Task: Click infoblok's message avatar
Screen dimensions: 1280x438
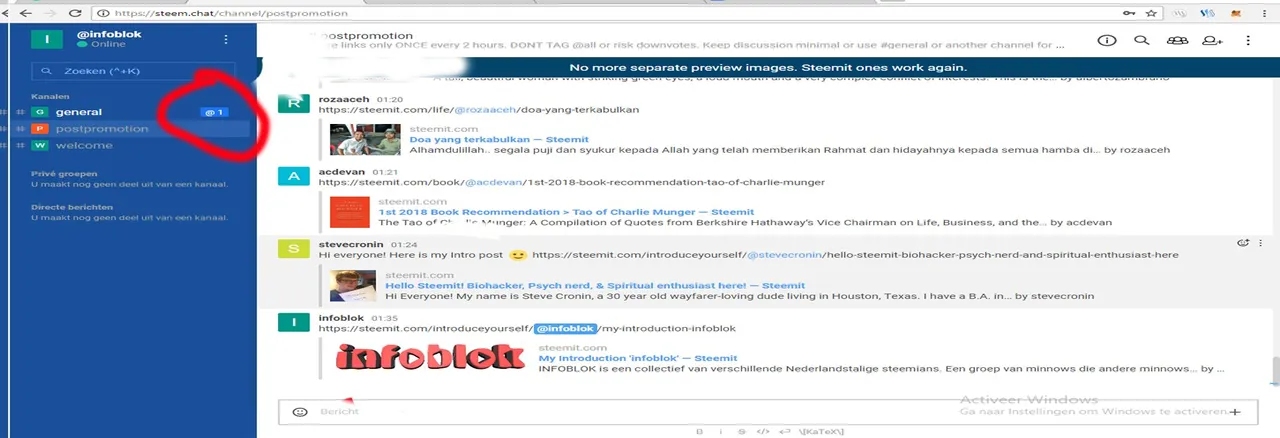Action: (293, 322)
